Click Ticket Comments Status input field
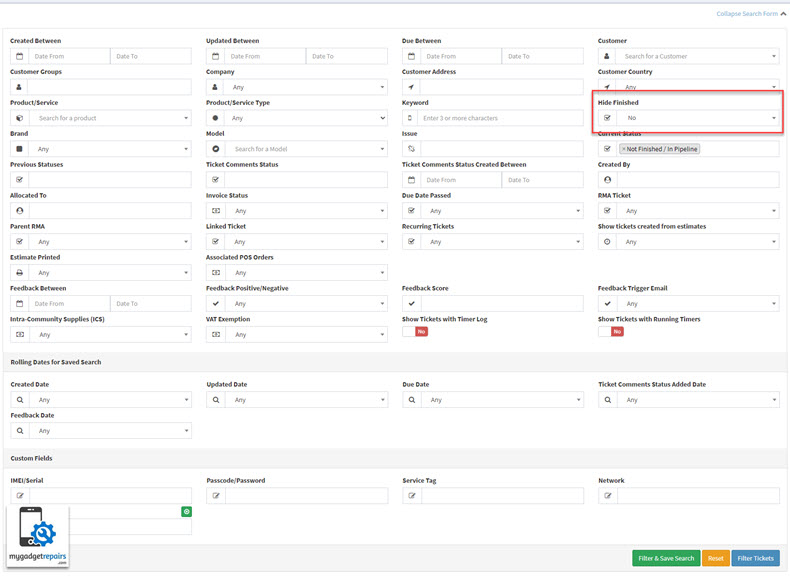 coord(306,180)
